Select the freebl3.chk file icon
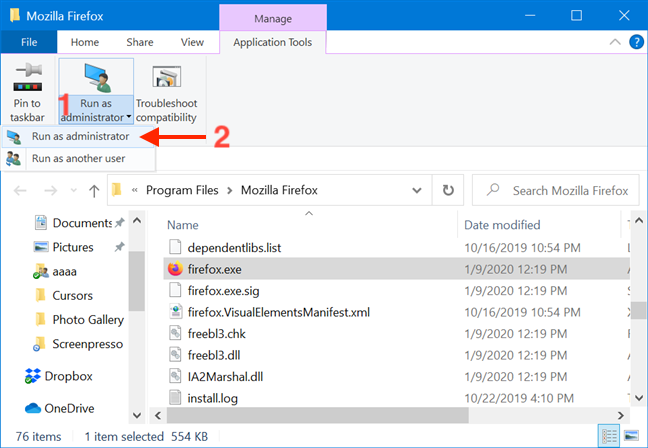The width and height of the screenshot is (648, 448). pos(176,334)
